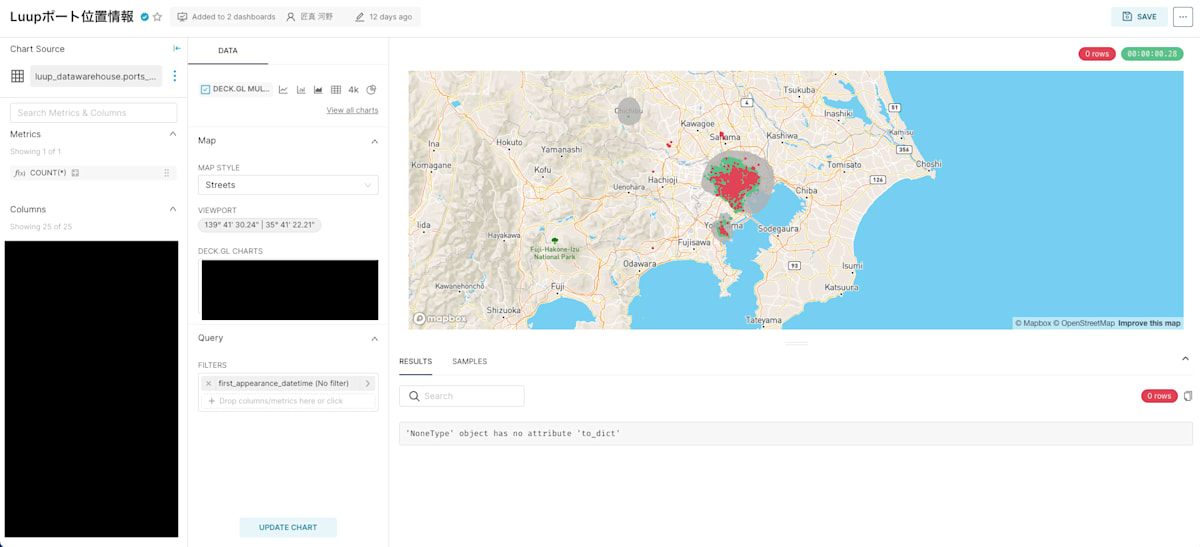
Task: Collapse the Query section
Action: (374, 338)
